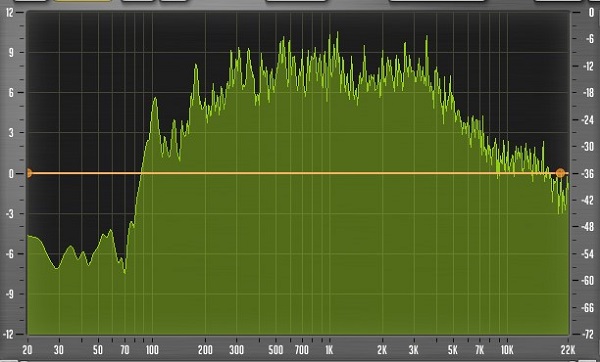Click the -72 label on right level scale
Screen dimensions: 600x362
pyautogui.click(x=587, y=334)
